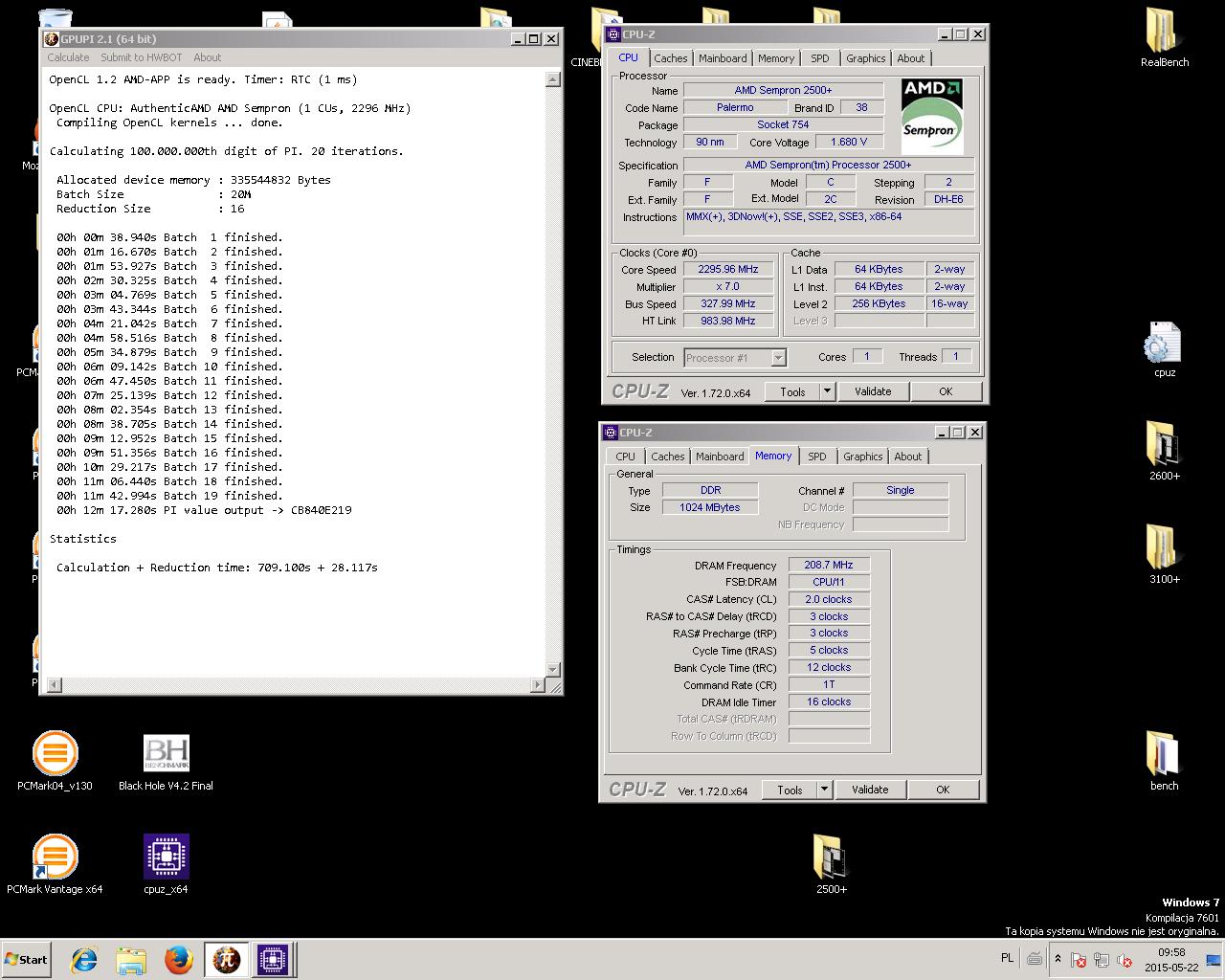Click GPUPI horizontal scrollbar left arrow
This screenshot has height=980, width=1225.
pos(54,684)
